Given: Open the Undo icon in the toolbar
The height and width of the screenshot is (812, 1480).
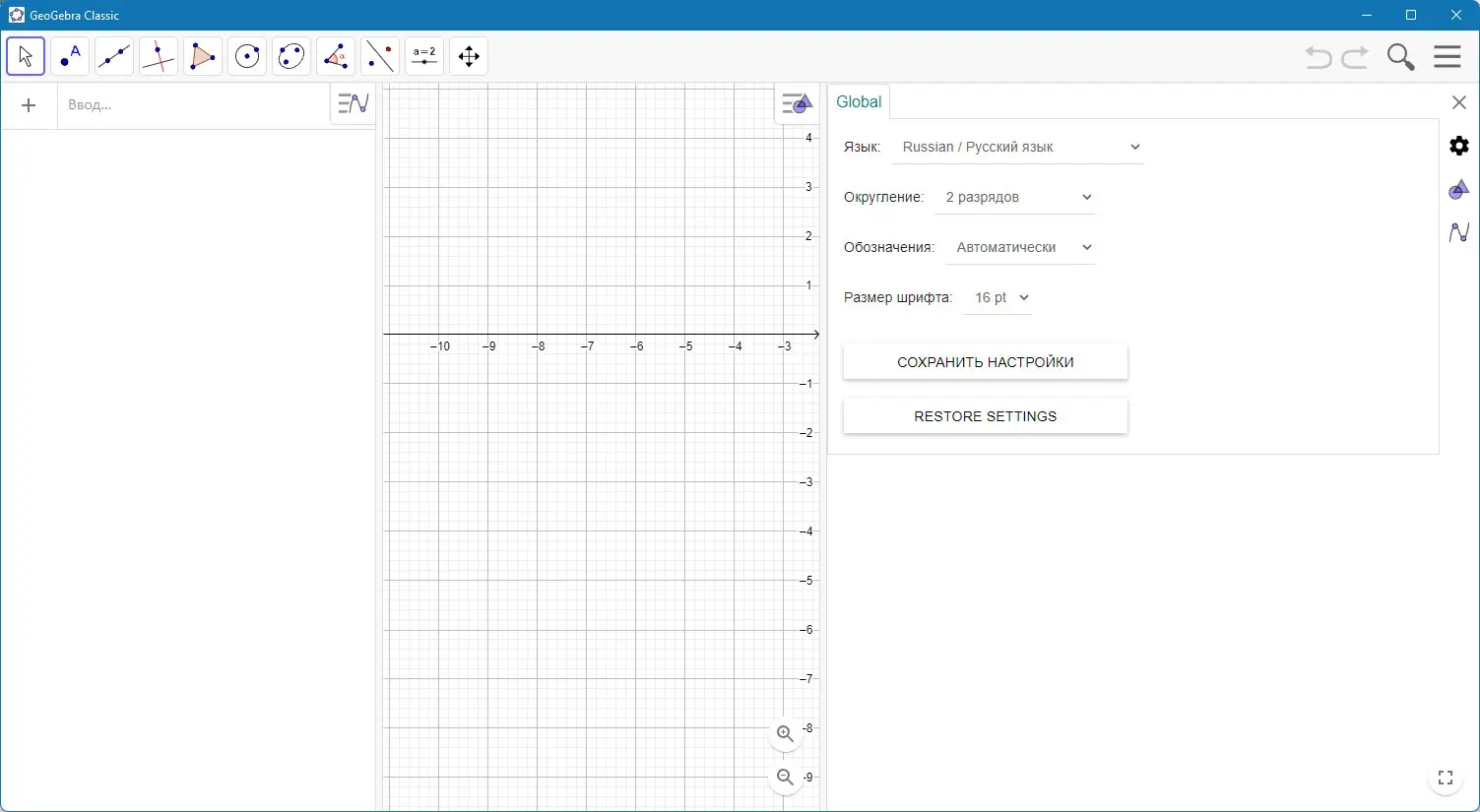Looking at the screenshot, I should coord(1318,57).
